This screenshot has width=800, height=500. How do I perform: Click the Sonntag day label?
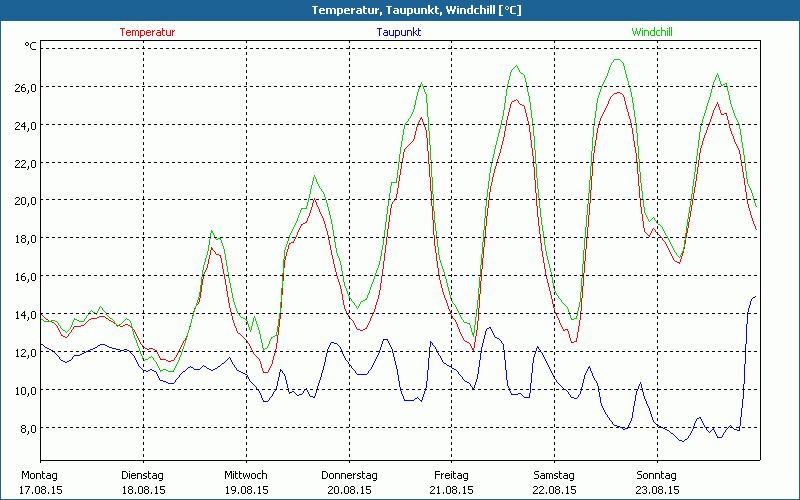[657, 476]
